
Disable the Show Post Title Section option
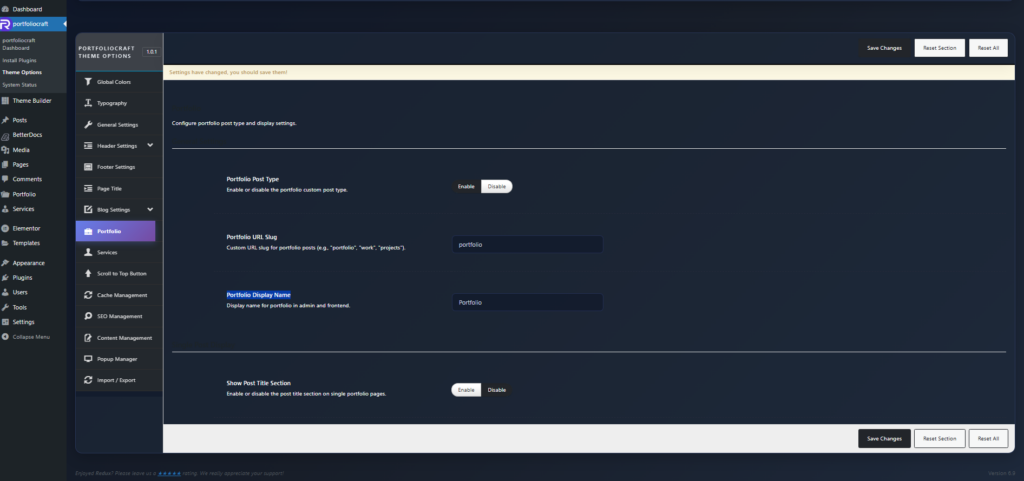[497, 390]
